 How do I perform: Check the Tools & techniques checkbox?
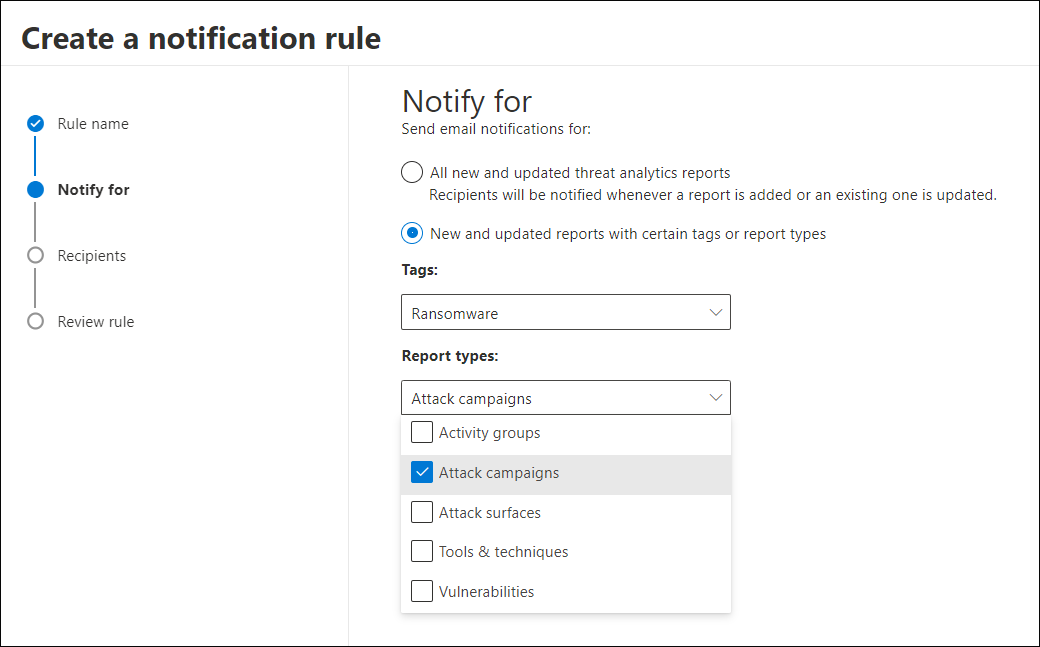coord(422,551)
